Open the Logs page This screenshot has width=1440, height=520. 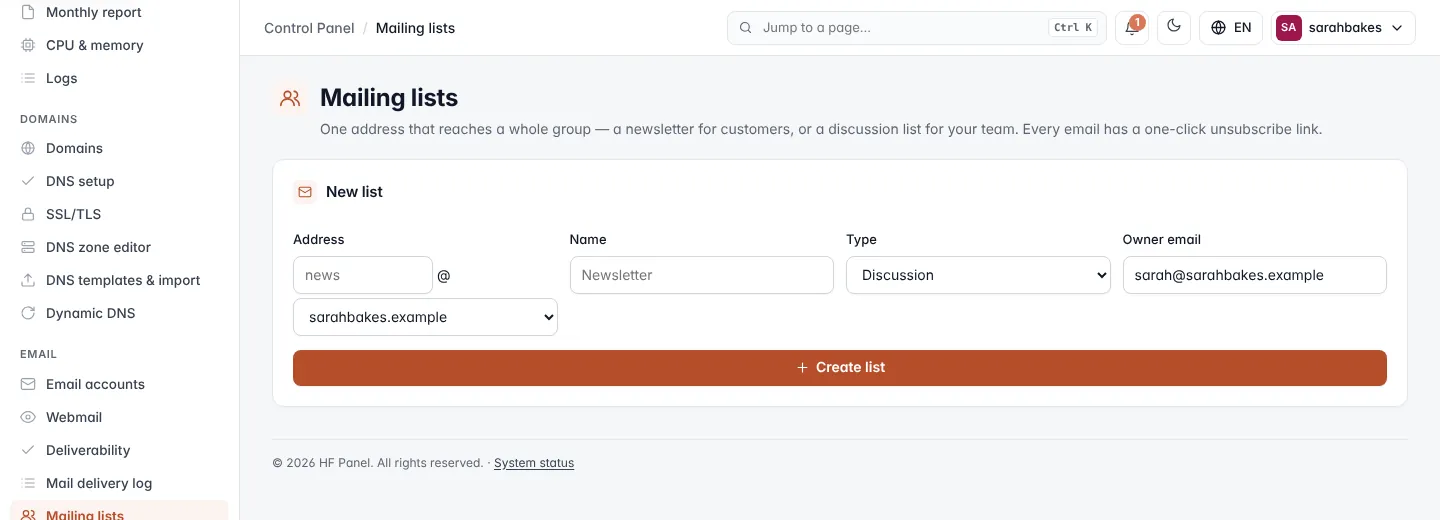(119, 78)
